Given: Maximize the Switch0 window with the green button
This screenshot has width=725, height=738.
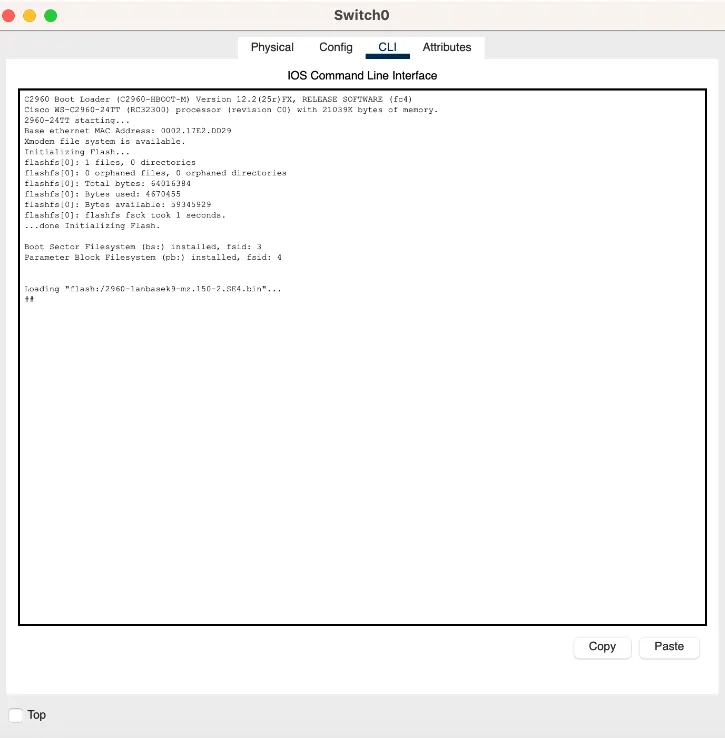Looking at the screenshot, I should 50,16.
